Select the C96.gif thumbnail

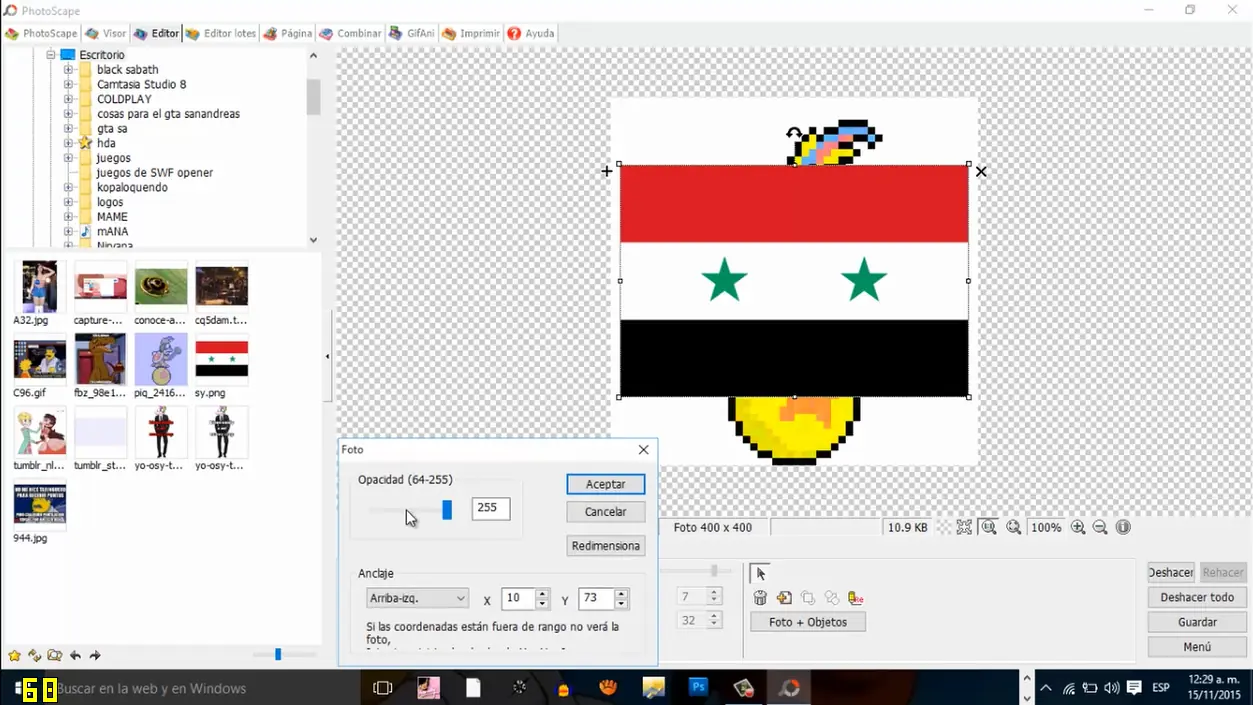(40, 360)
